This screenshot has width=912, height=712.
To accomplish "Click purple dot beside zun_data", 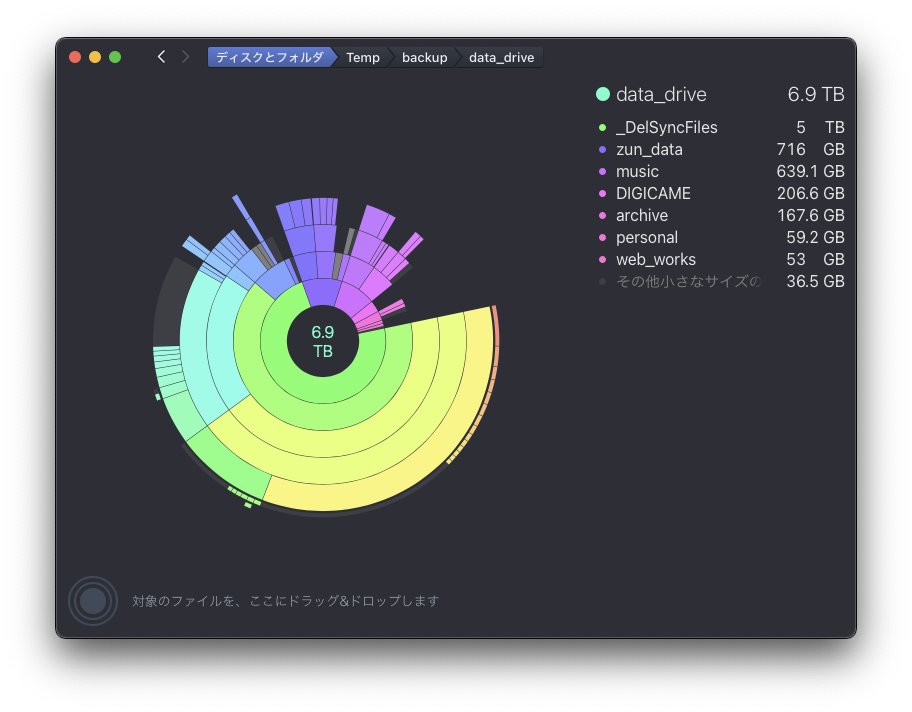I will [603, 149].
